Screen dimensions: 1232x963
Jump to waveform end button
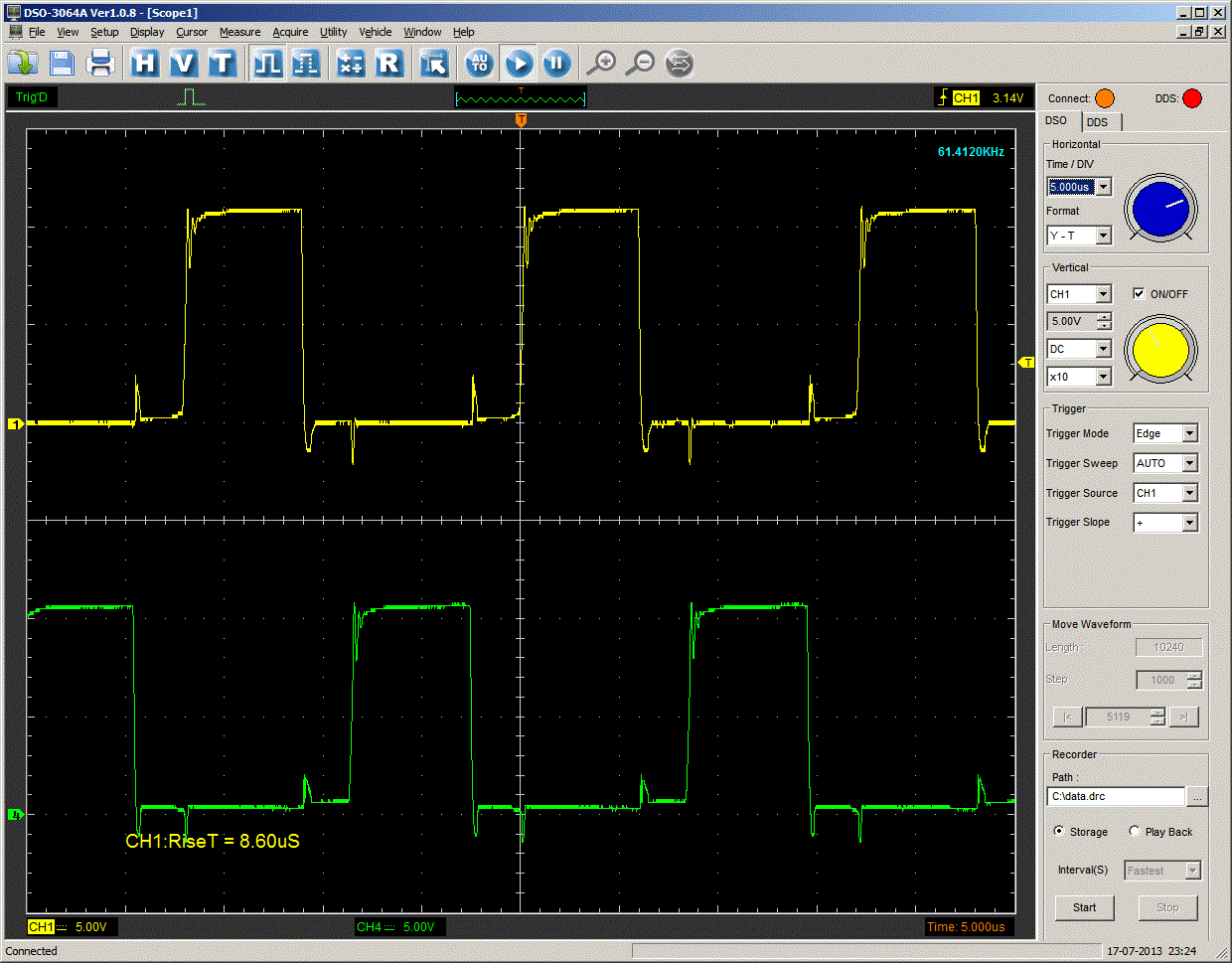[1183, 717]
